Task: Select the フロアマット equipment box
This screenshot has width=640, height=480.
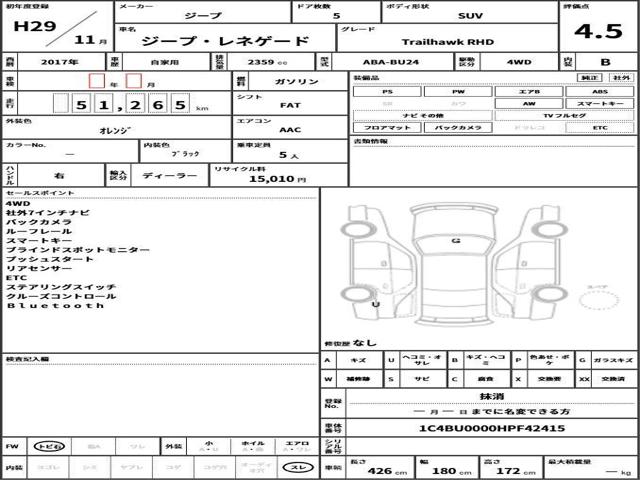Action: coord(387,127)
